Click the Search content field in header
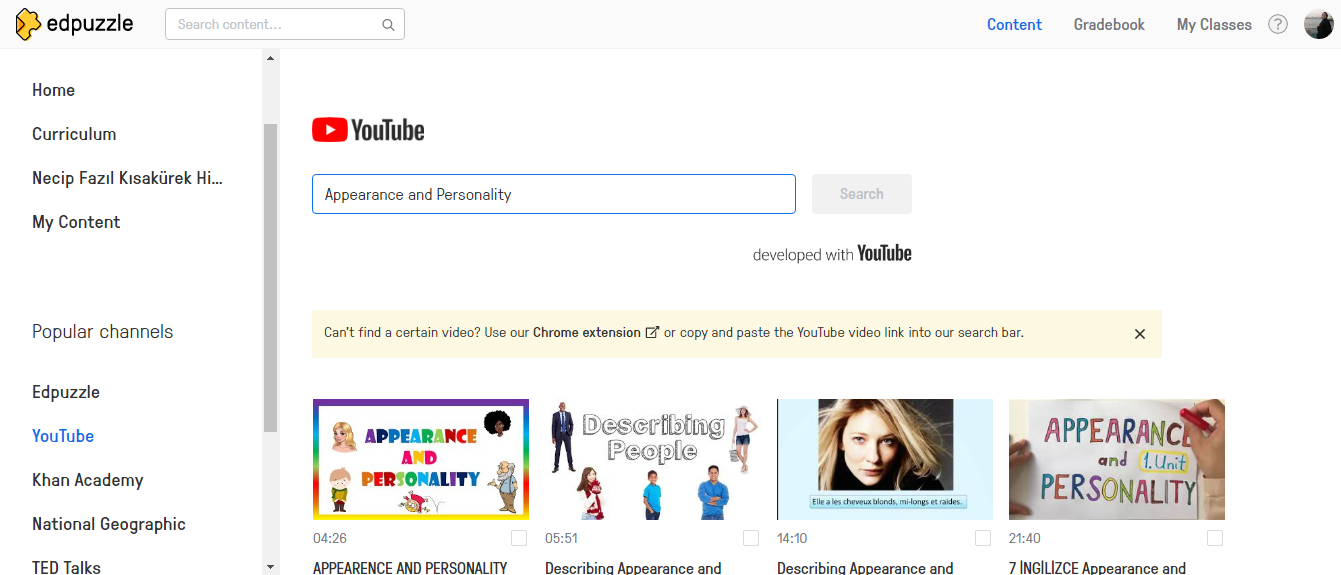 tap(285, 25)
